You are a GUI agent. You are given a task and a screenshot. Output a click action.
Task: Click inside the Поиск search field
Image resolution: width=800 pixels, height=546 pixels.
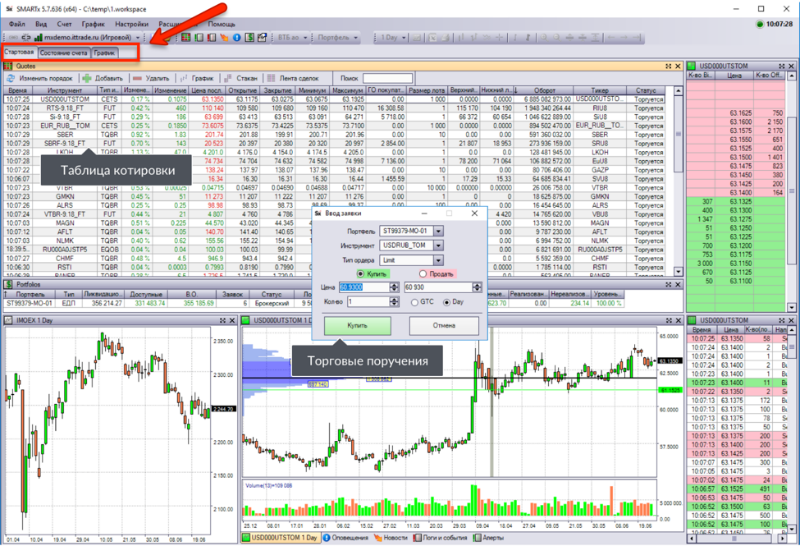[388, 78]
